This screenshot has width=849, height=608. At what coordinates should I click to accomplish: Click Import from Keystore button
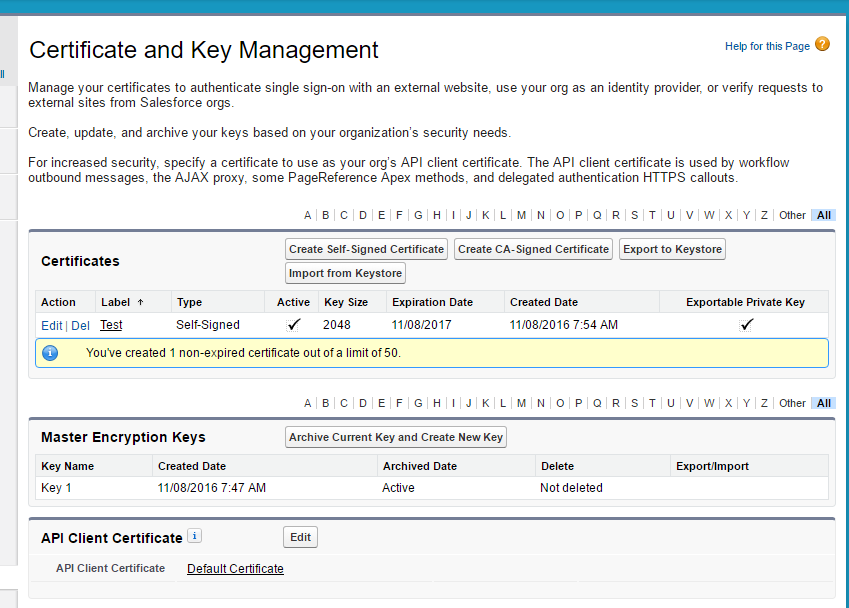345,273
